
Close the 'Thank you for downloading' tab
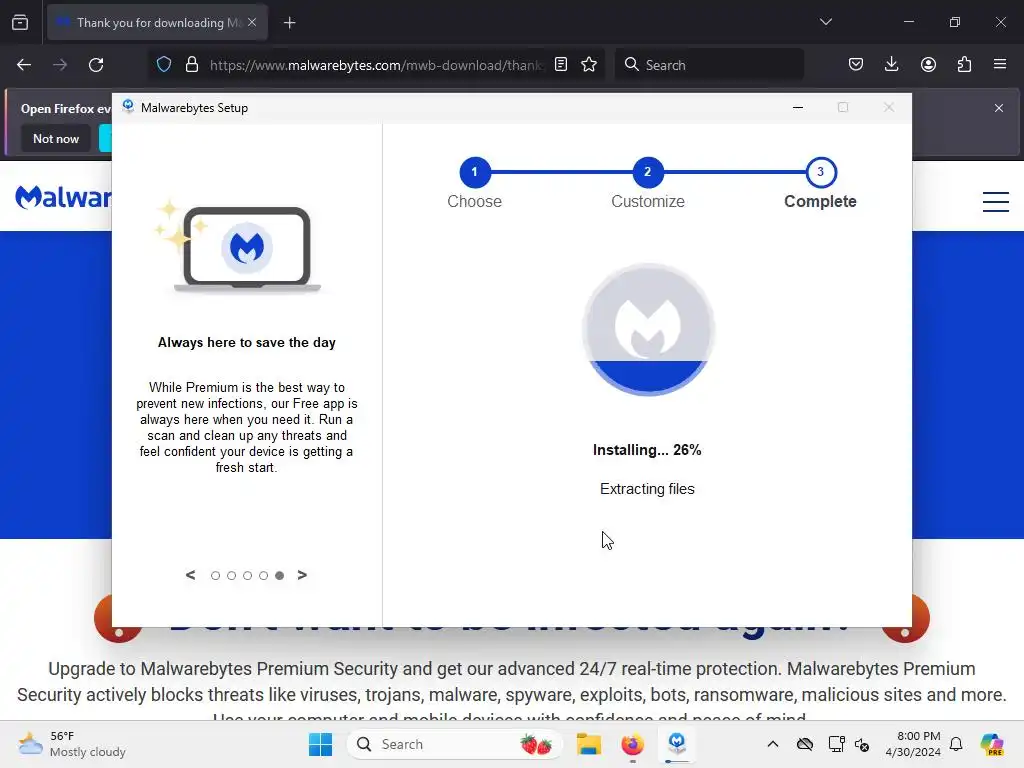(252, 22)
